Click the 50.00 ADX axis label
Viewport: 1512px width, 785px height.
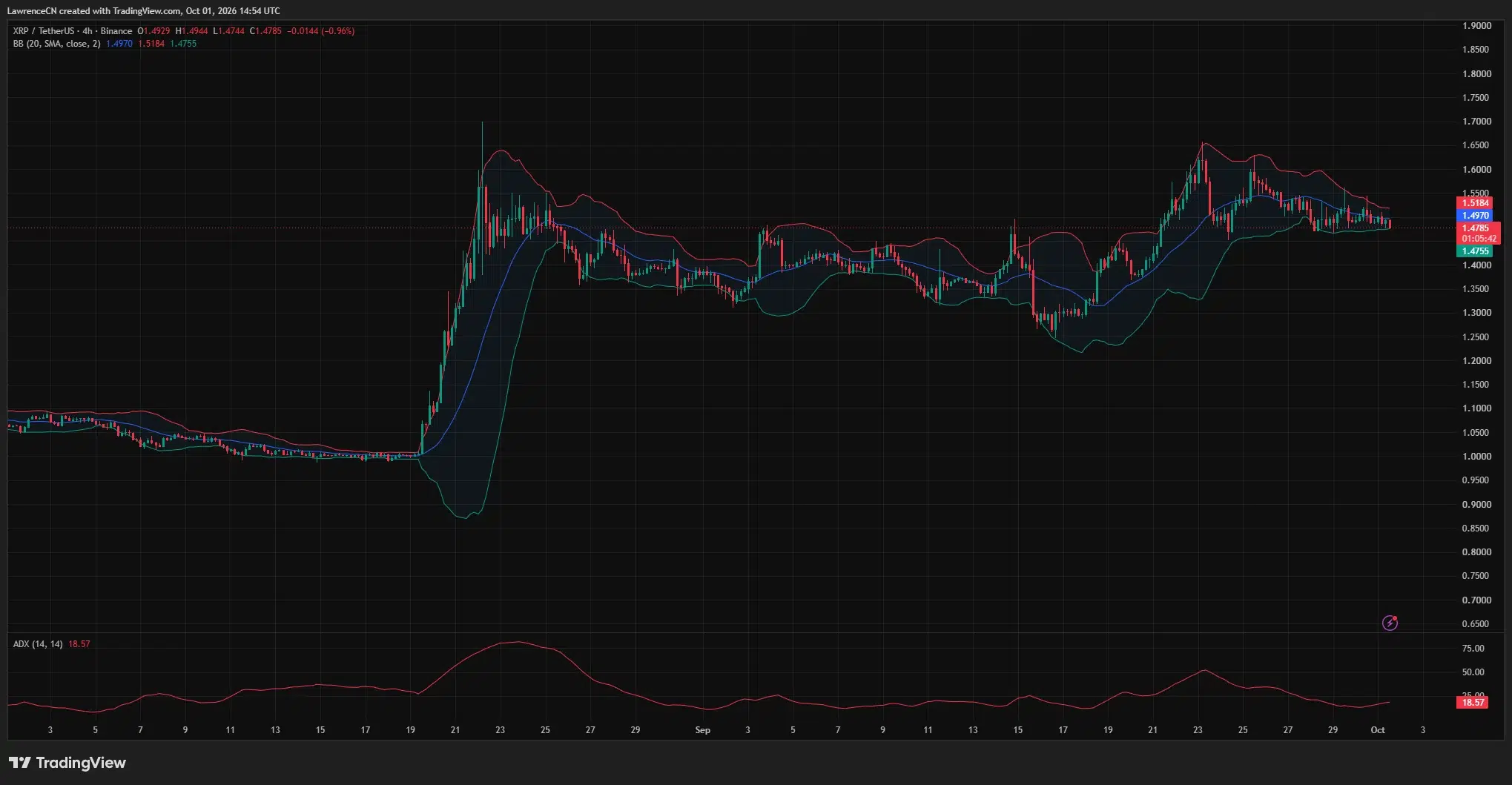coord(1473,672)
